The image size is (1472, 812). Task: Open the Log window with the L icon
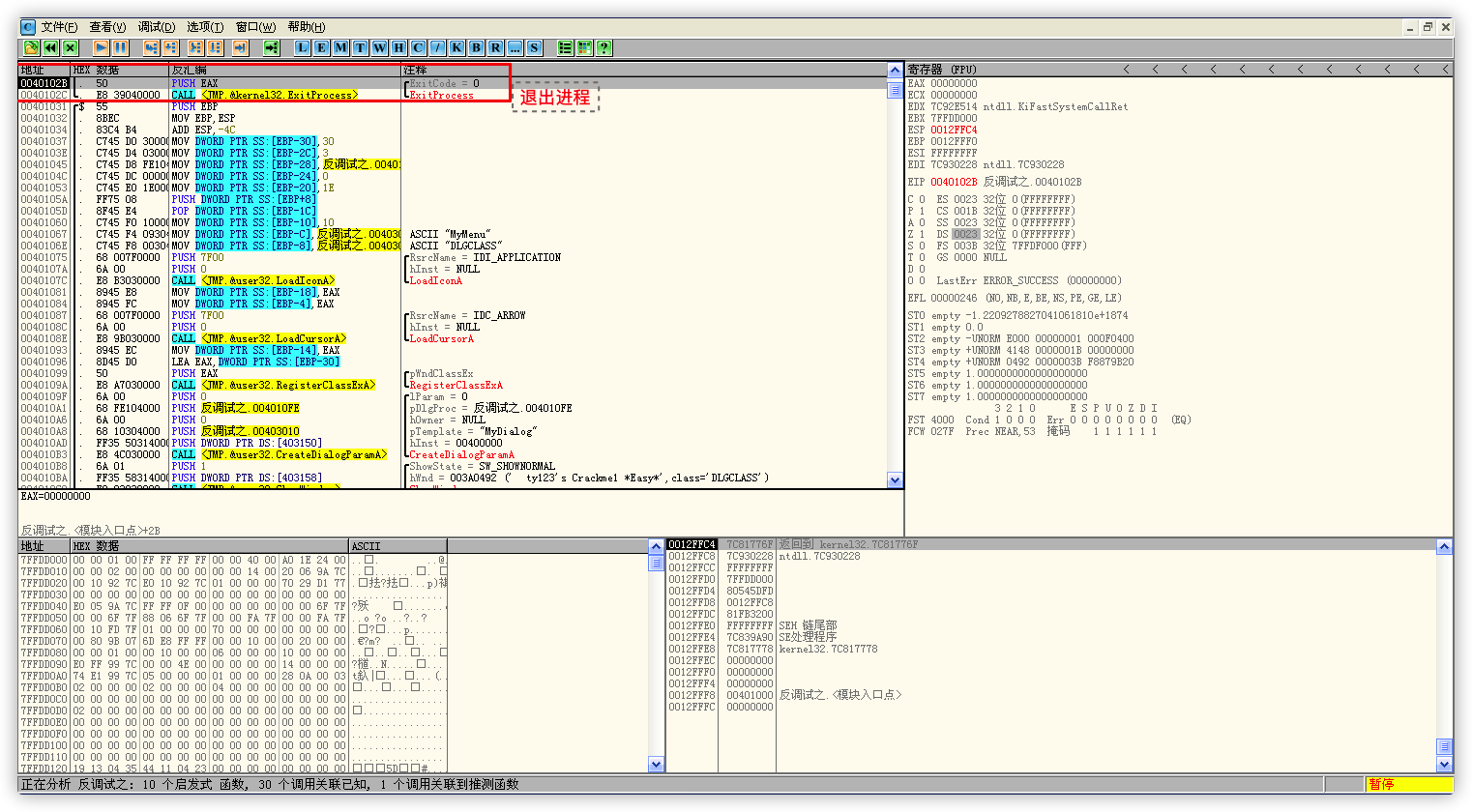pyautogui.click(x=302, y=47)
